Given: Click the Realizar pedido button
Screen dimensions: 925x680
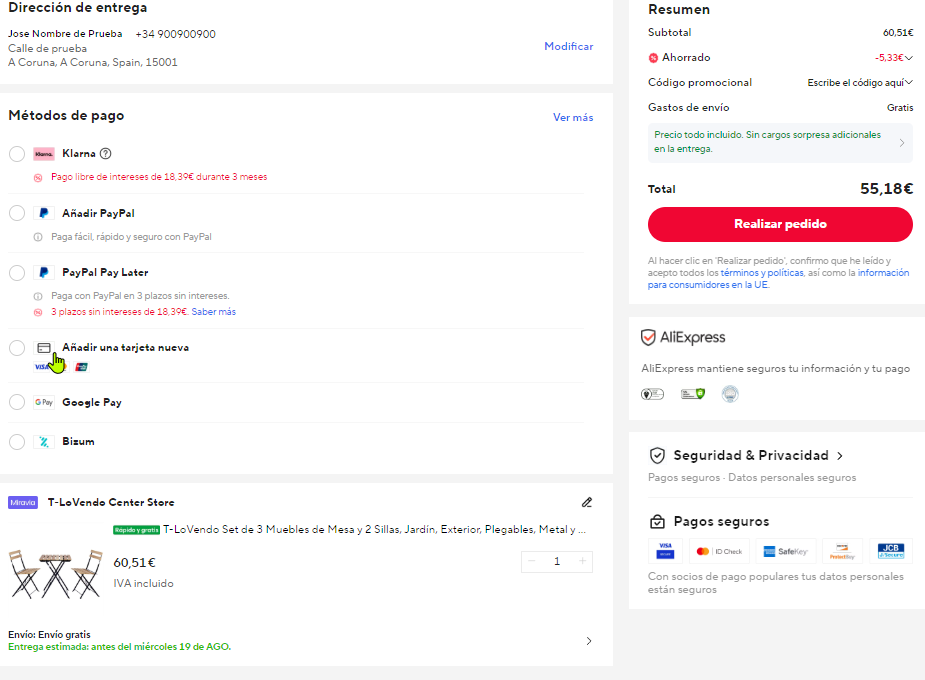Looking at the screenshot, I should [x=780, y=224].
